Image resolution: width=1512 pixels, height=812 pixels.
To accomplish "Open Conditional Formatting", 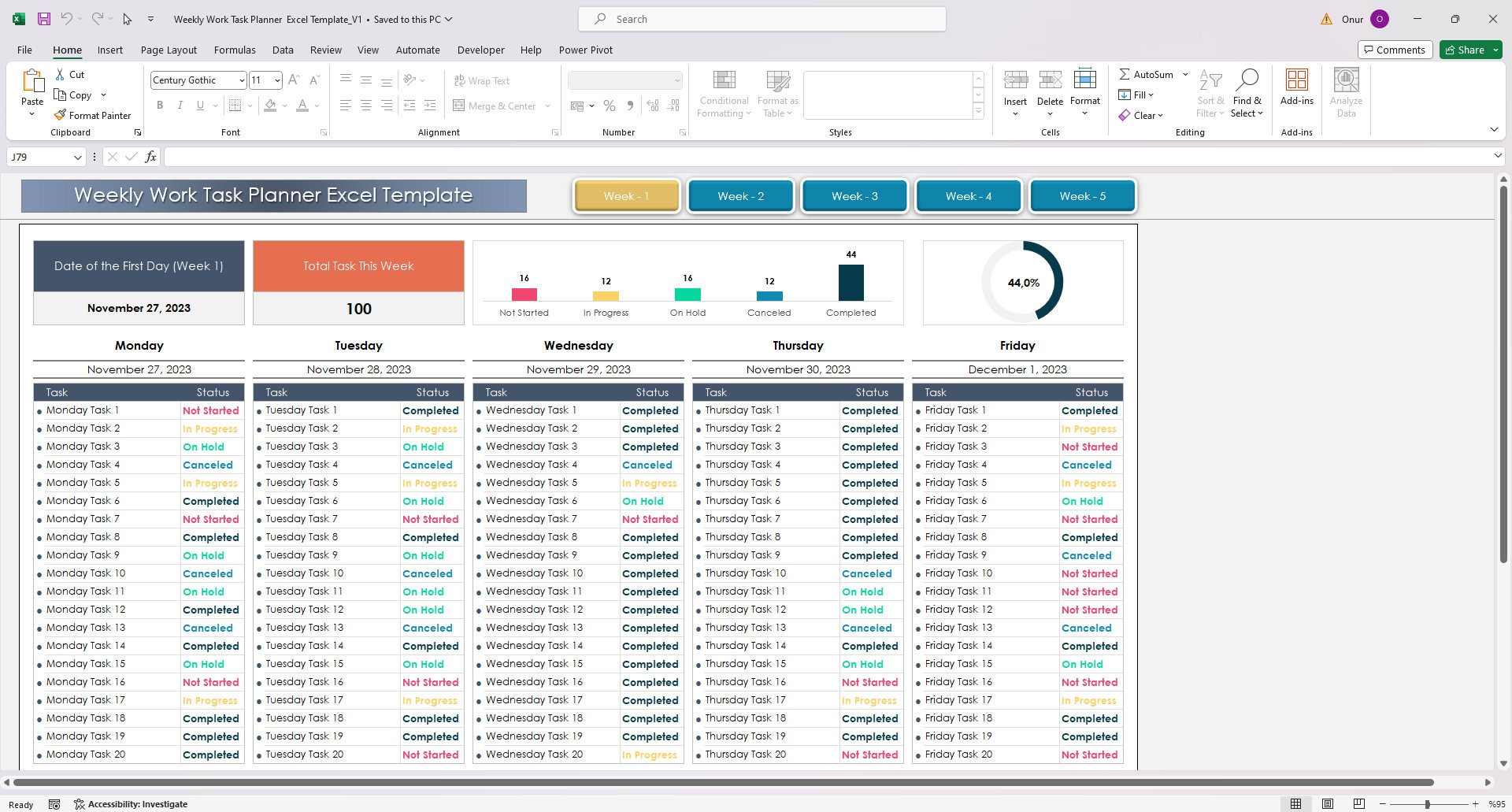I will pos(724,95).
